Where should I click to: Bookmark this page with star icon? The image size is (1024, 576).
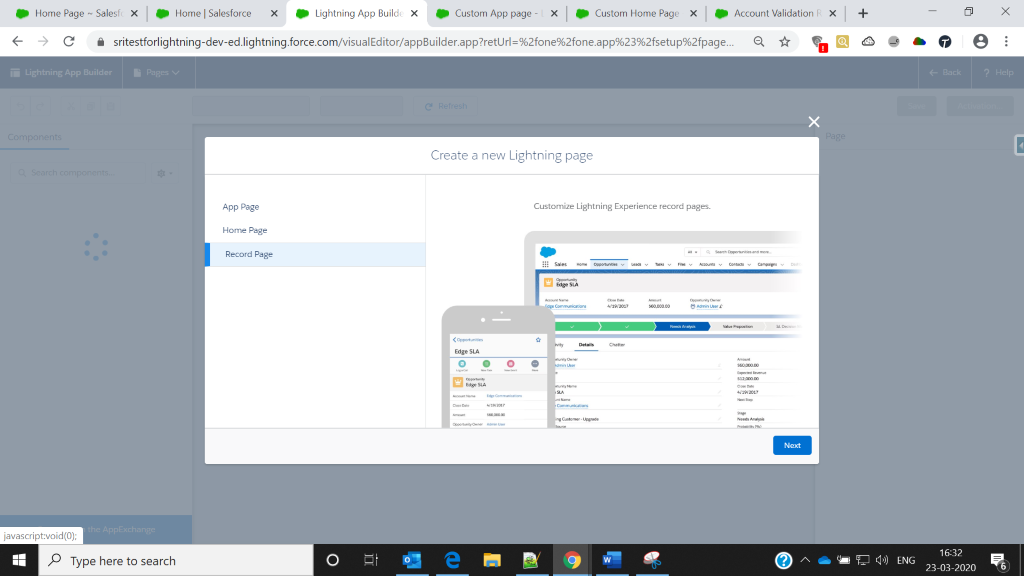tap(785, 42)
